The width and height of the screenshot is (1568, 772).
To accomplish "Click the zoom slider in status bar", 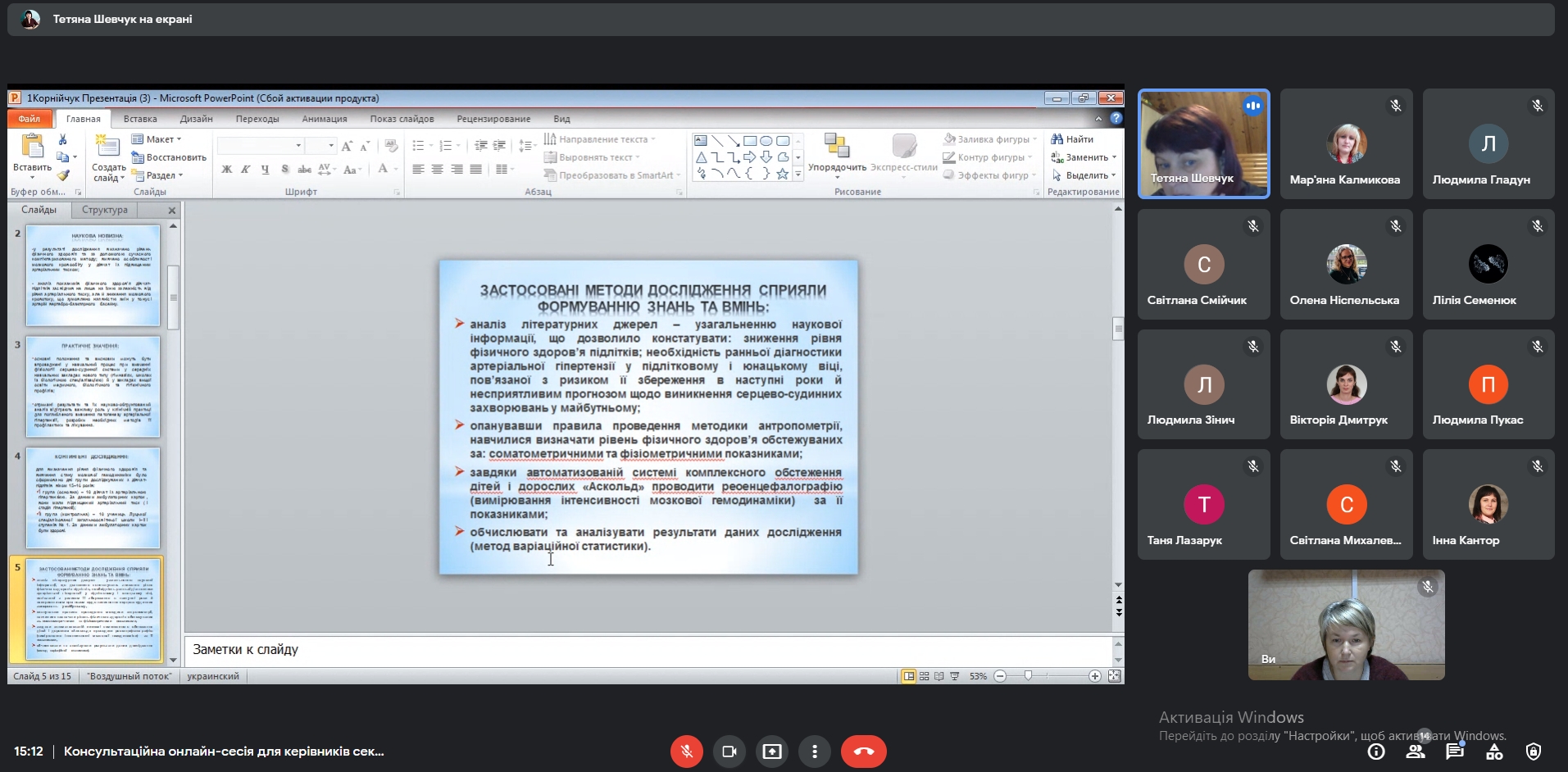I will [1028, 676].
